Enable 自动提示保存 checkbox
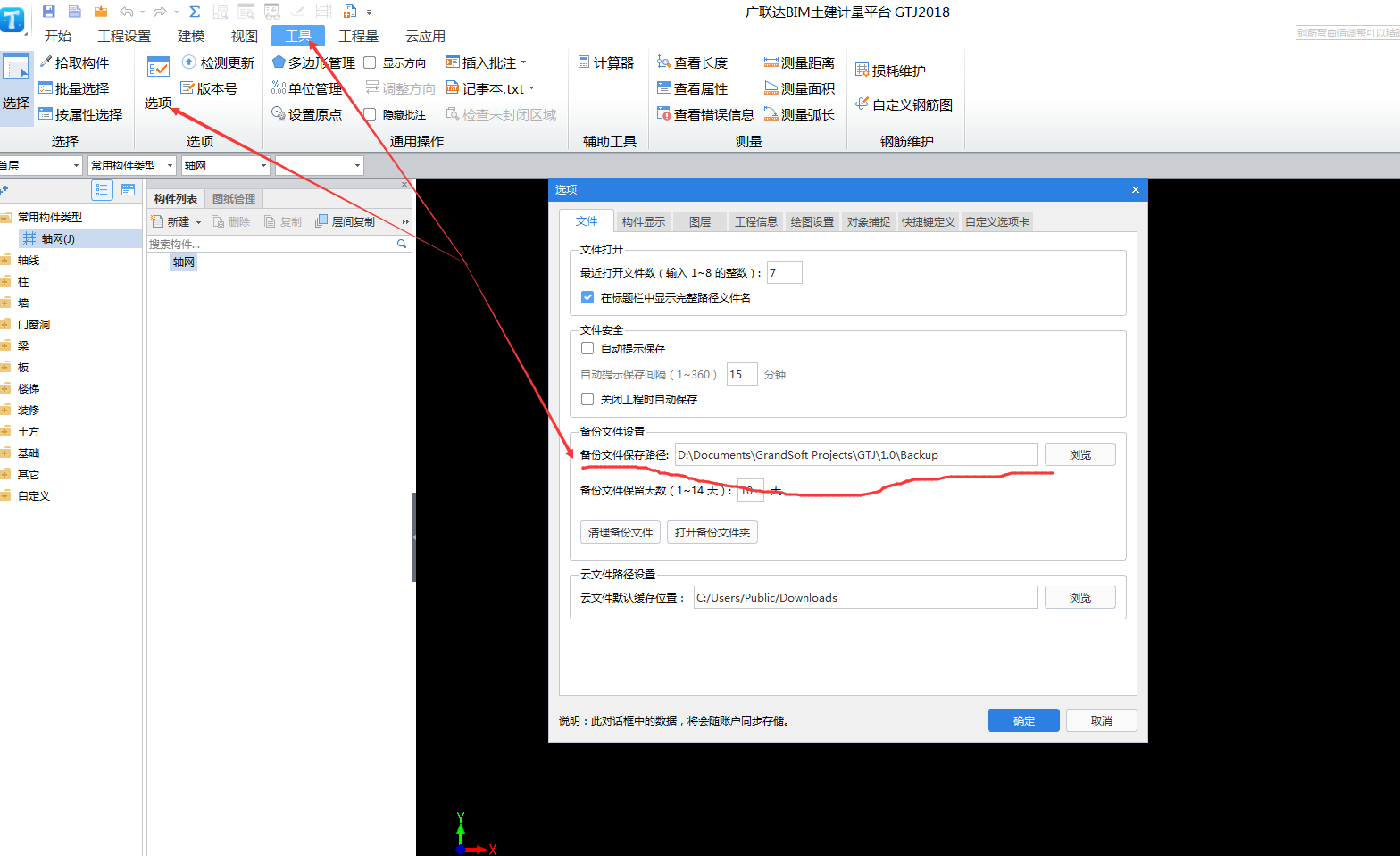This screenshot has height=856, width=1400. pos(587,348)
